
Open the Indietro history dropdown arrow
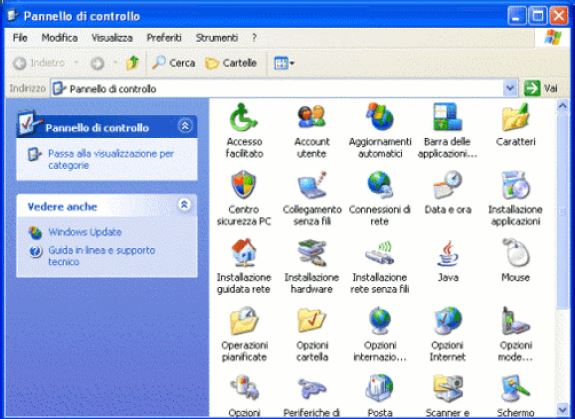[76, 63]
